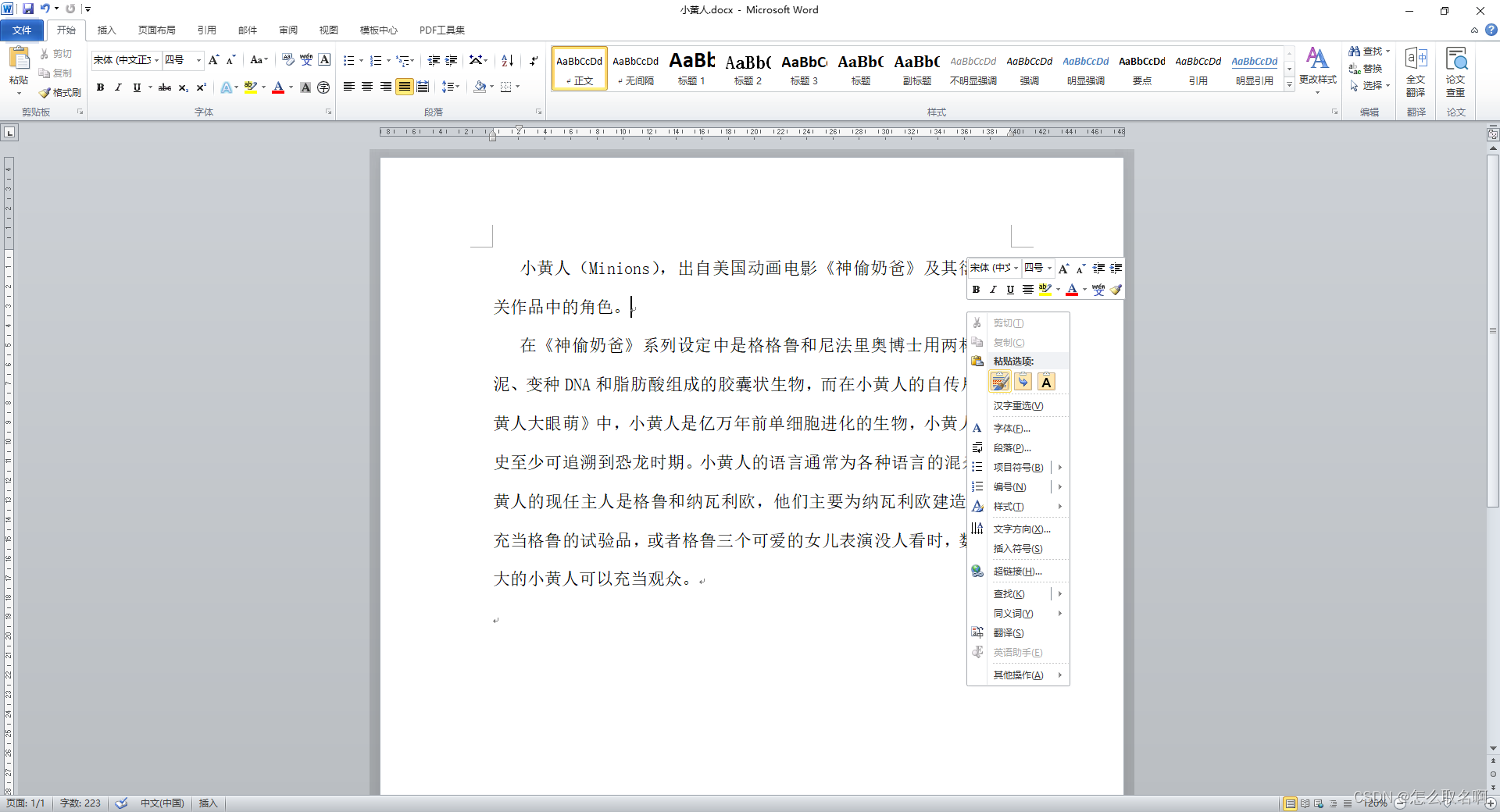This screenshot has width=1500, height=812.
Task: Click the Help question mark icon
Action: coord(1491,30)
